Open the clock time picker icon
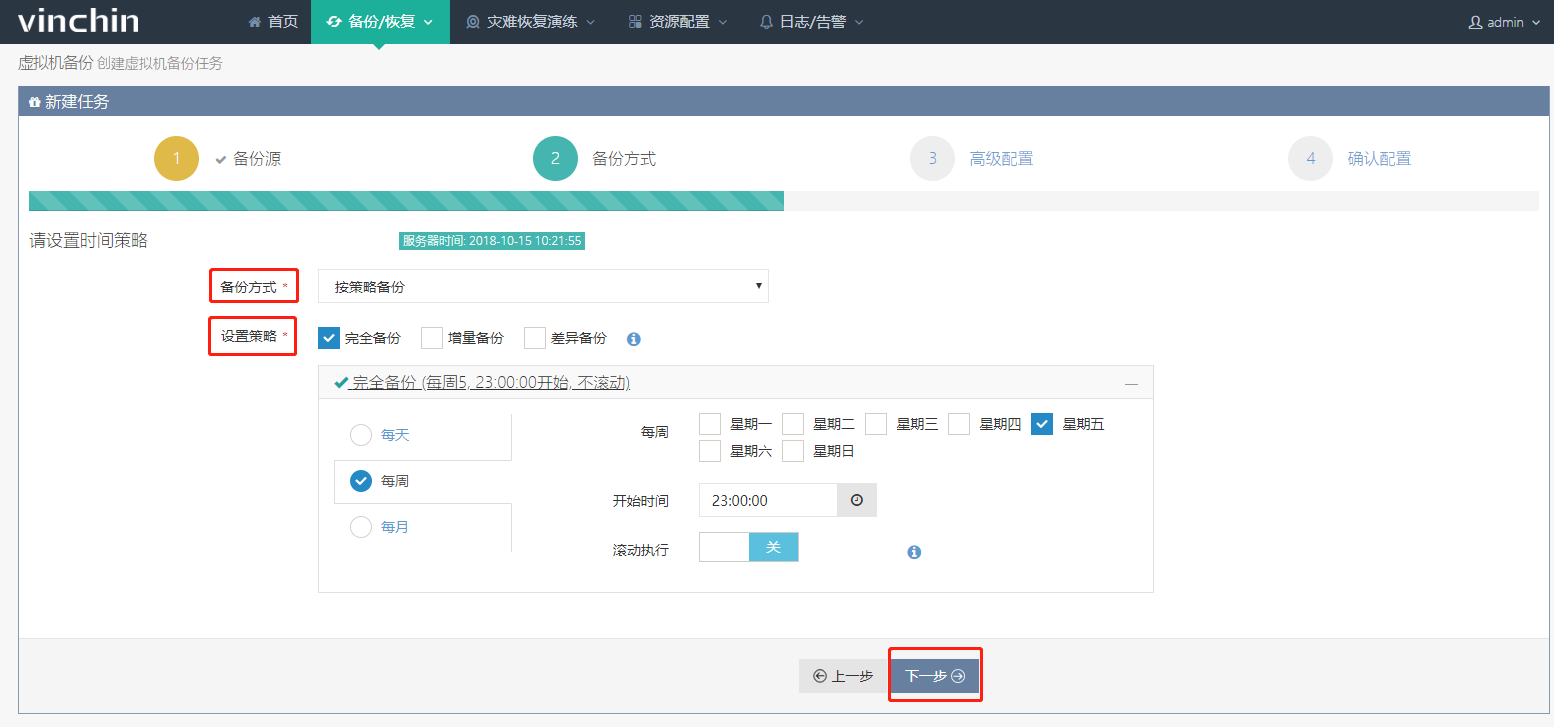1554x727 pixels. pos(857,500)
